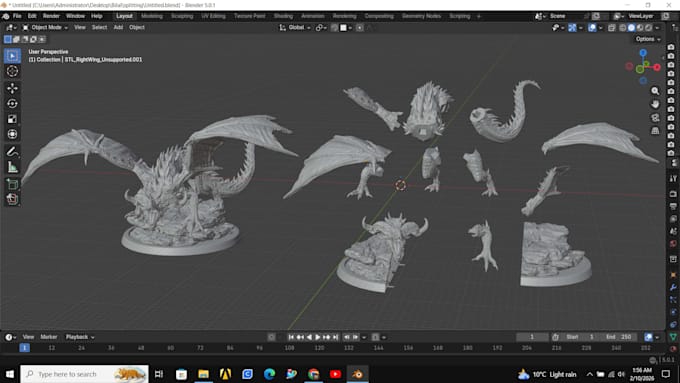680x383 pixels.
Task: Select the Move tool
Action: 12,88
